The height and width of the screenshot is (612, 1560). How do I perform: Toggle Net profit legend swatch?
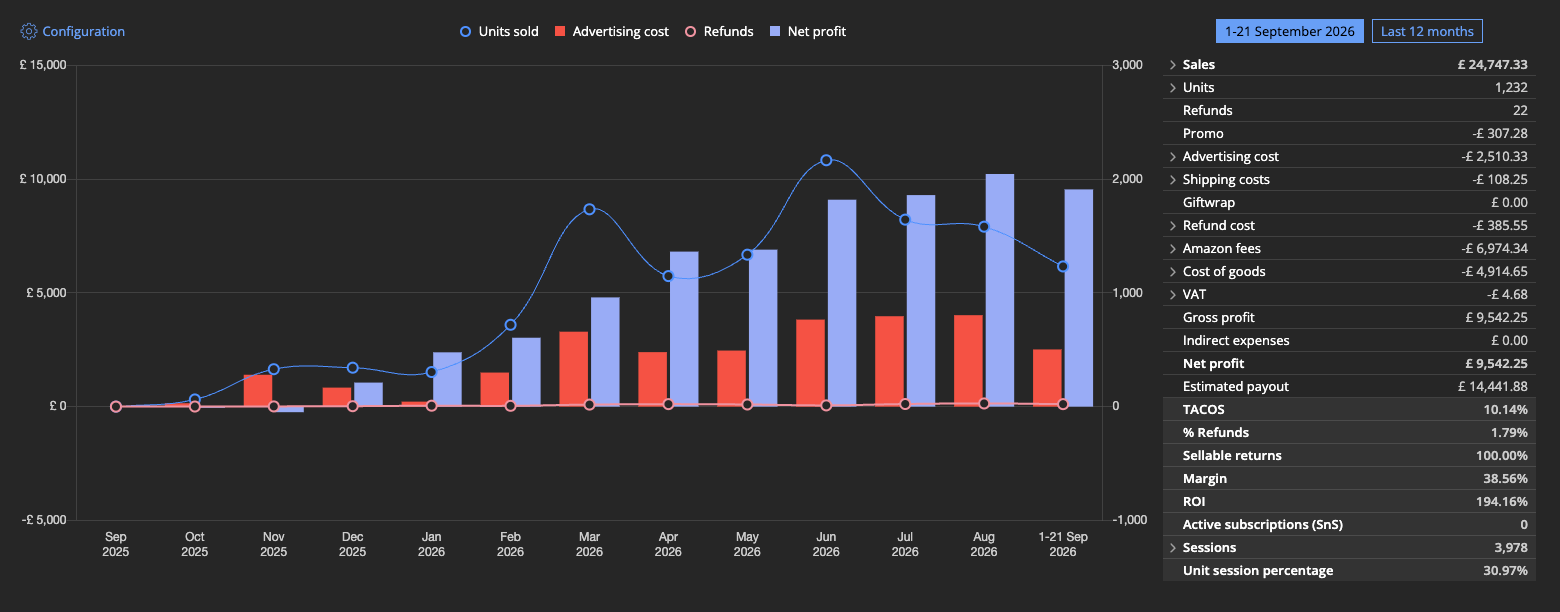point(776,32)
